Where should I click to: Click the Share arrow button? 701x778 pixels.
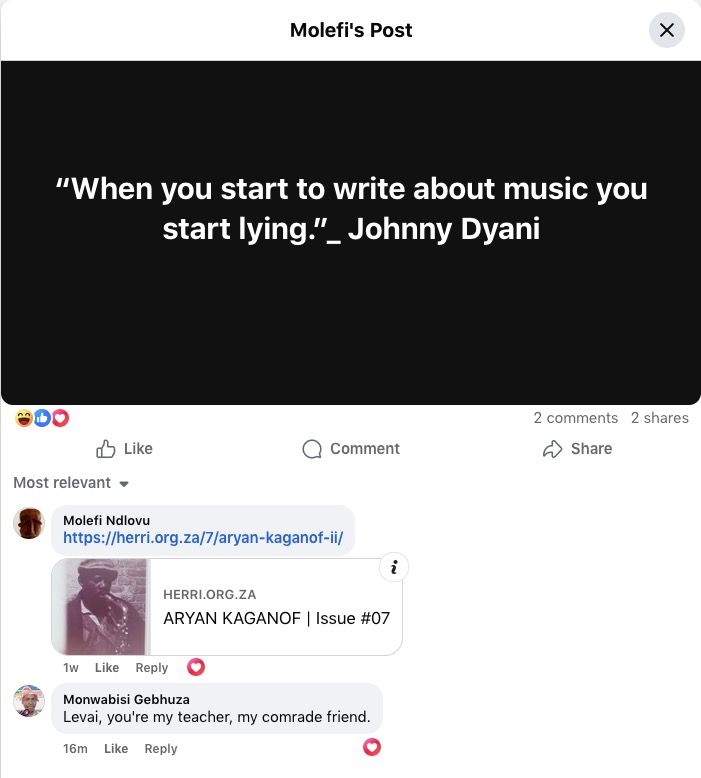tap(577, 449)
